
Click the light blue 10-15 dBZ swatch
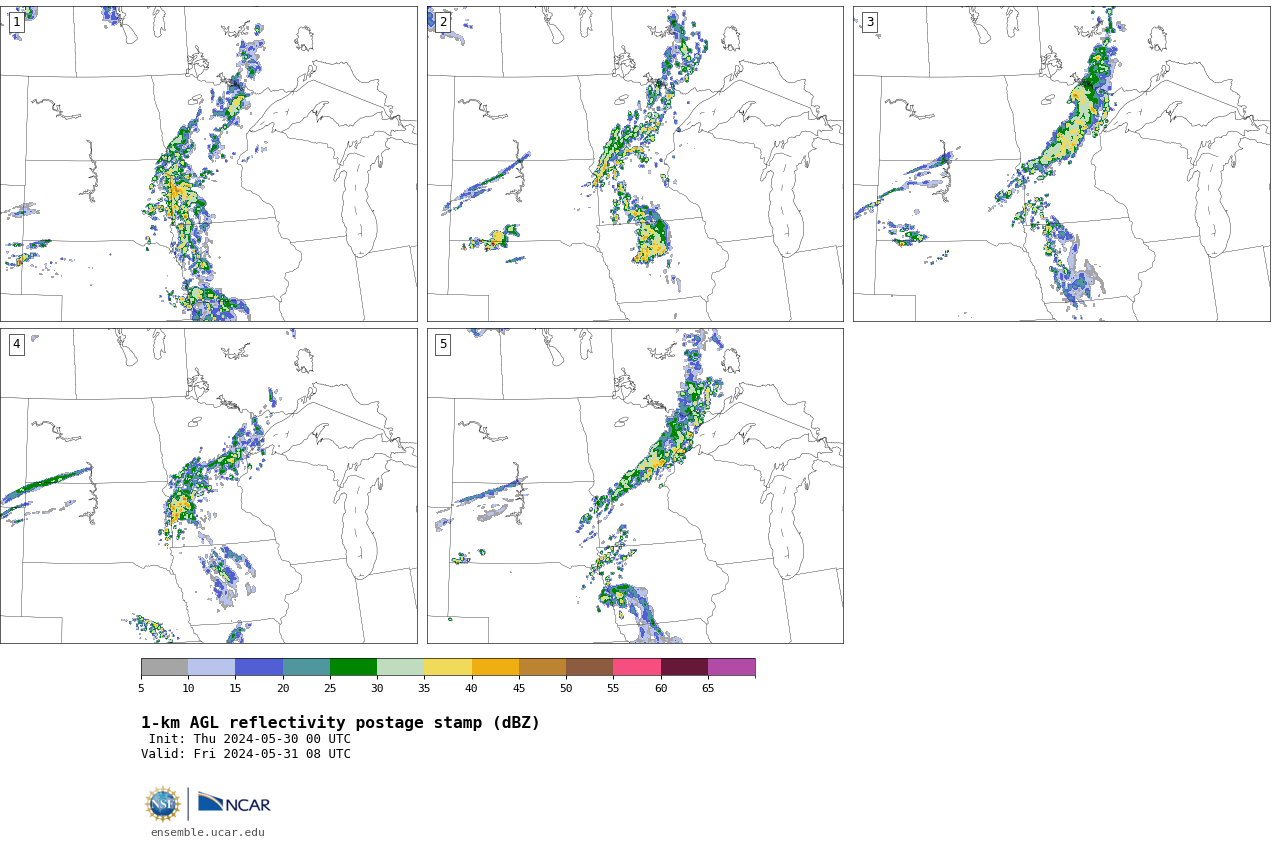(211, 667)
